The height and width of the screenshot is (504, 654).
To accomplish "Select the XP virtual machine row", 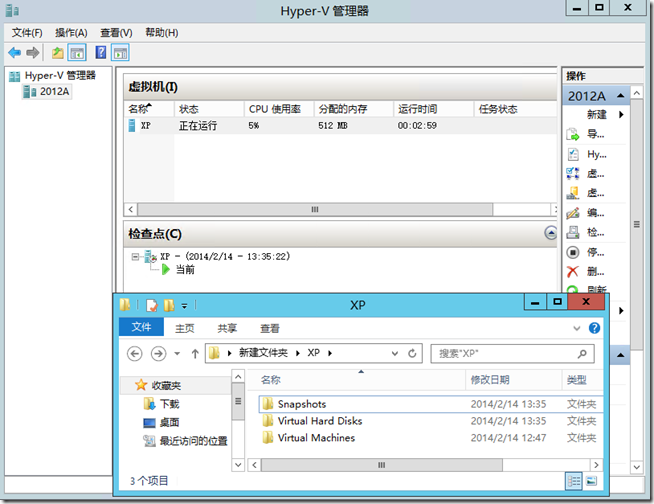I will 340,126.
